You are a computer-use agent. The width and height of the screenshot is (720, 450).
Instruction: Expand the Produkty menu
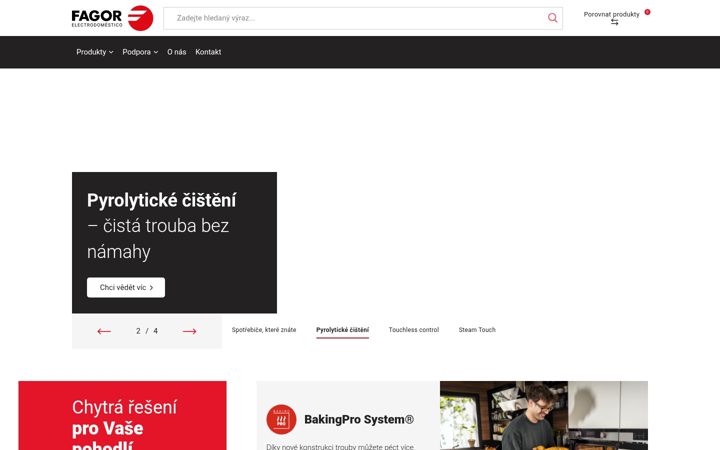pos(95,52)
